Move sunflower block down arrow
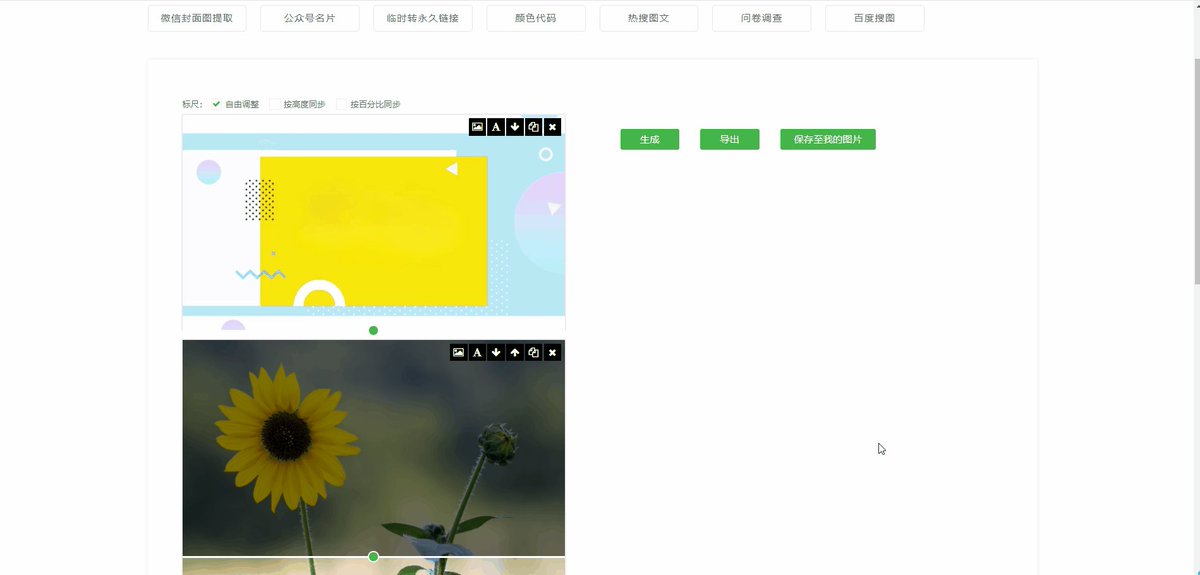 pyautogui.click(x=496, y=352)
